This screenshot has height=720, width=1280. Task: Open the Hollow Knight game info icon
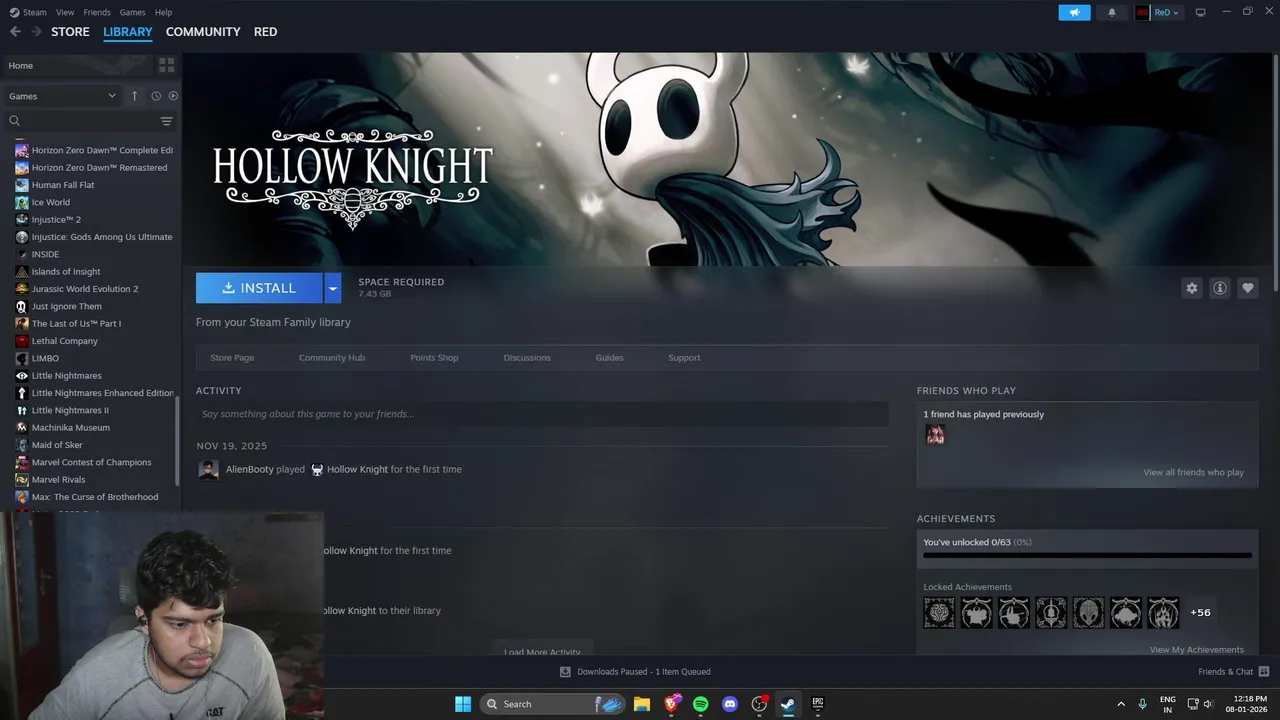click(1219, 288)
